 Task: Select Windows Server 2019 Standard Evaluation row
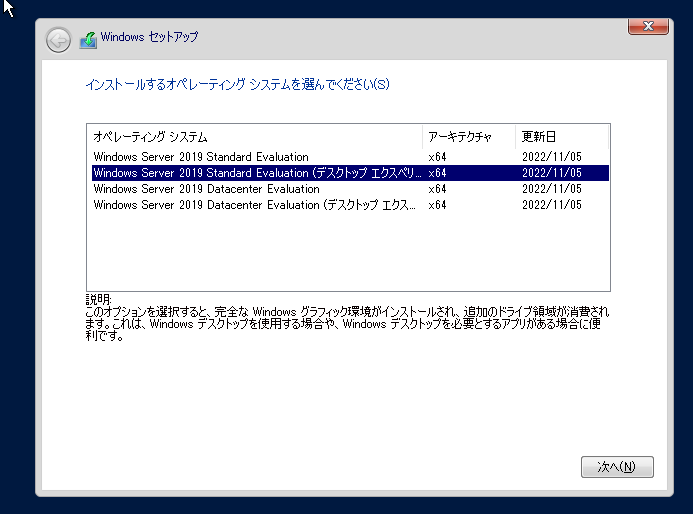tap(350, 157)
